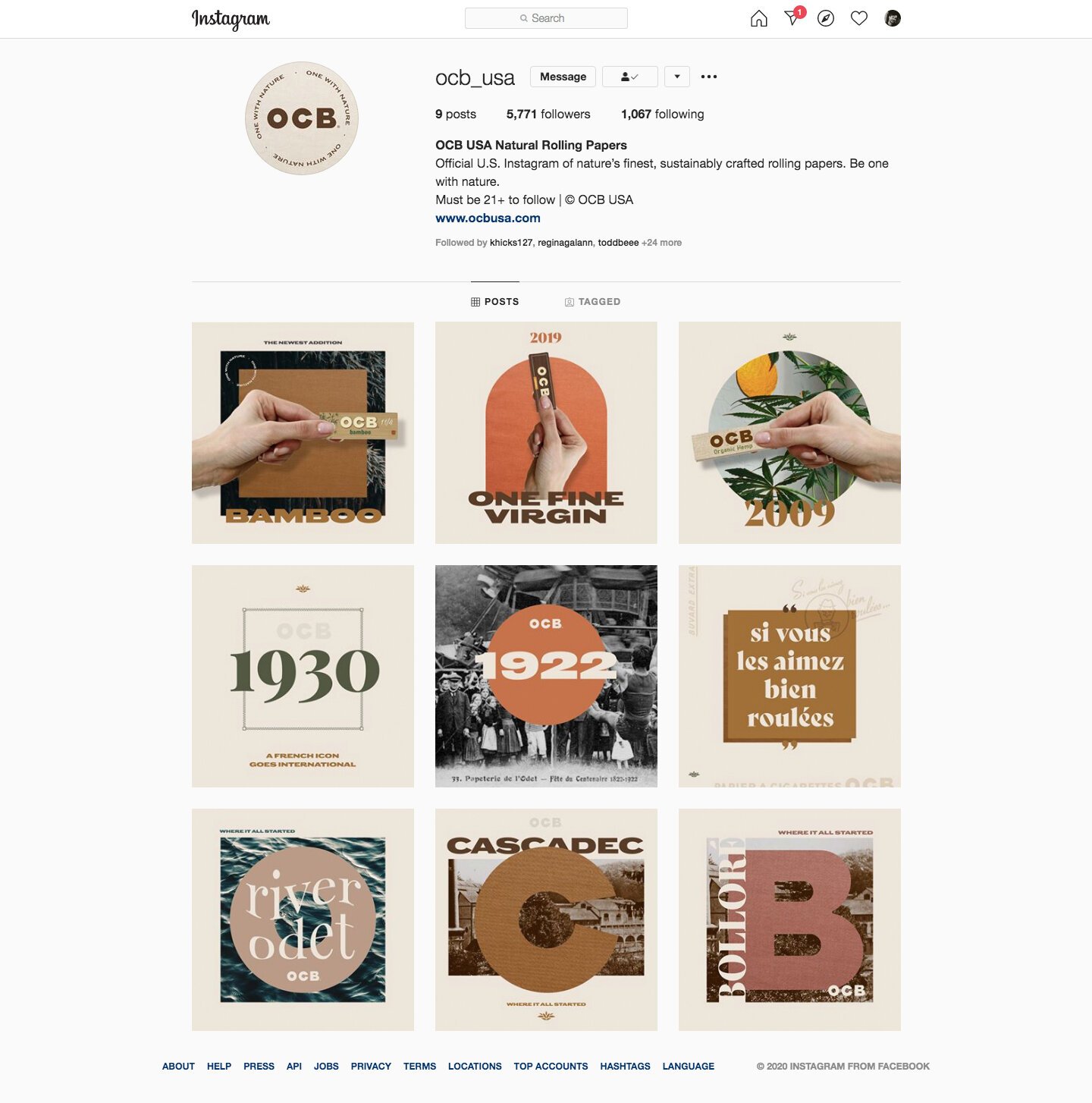The width and height of the screenshot is (1092, 1103).
Task: Select the Posts tab
Action: (494, 302)
